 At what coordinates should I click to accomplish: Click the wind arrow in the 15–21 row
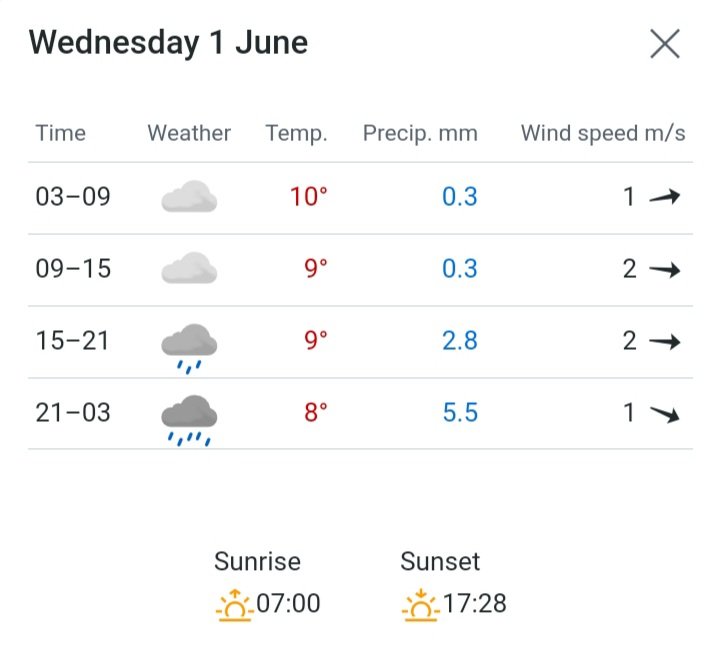(664, 341)
